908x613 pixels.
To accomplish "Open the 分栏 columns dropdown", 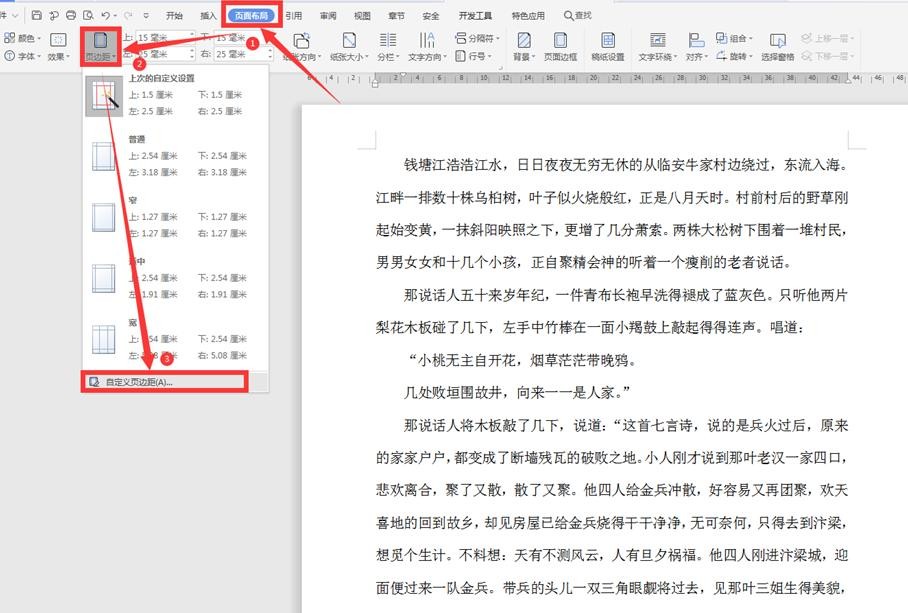I will pyautogui.click(x=387, y=45).
